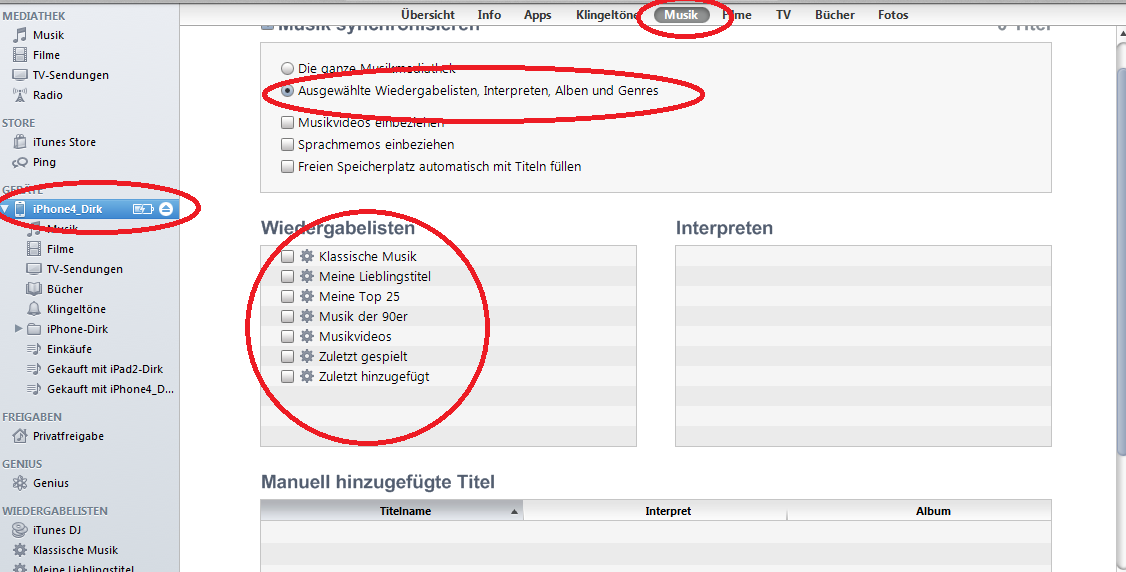Click the Interpret column header
Screen dimensions: 1126x572
(x=667, y=511)
